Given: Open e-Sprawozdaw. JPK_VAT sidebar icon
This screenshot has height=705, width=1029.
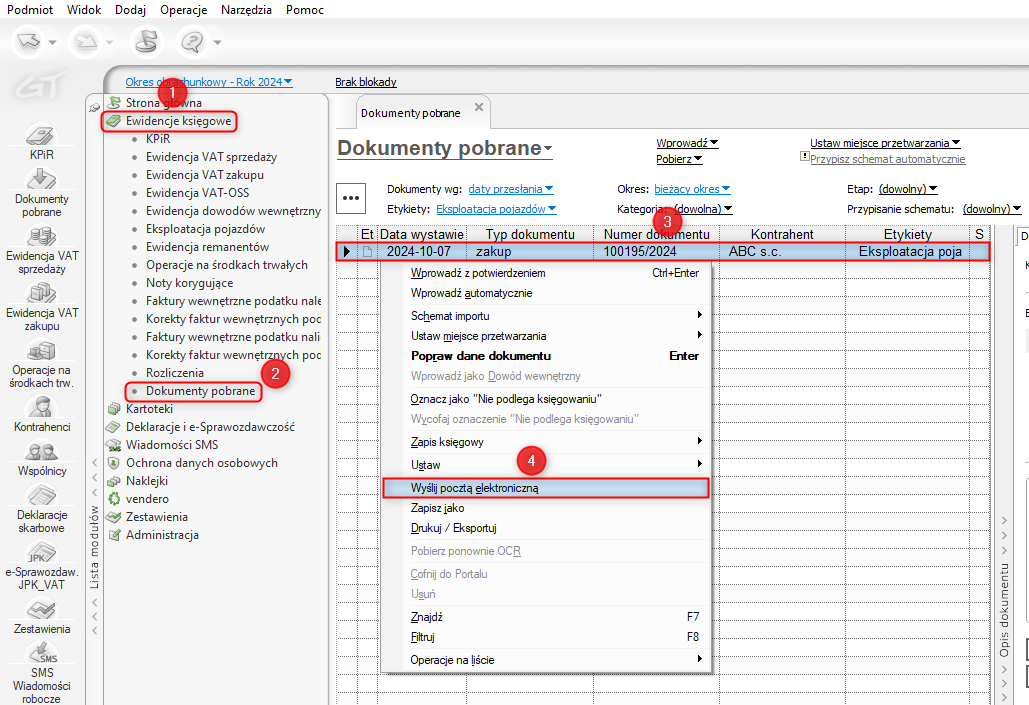Looking at the screenshot, I should click(41, 553).
